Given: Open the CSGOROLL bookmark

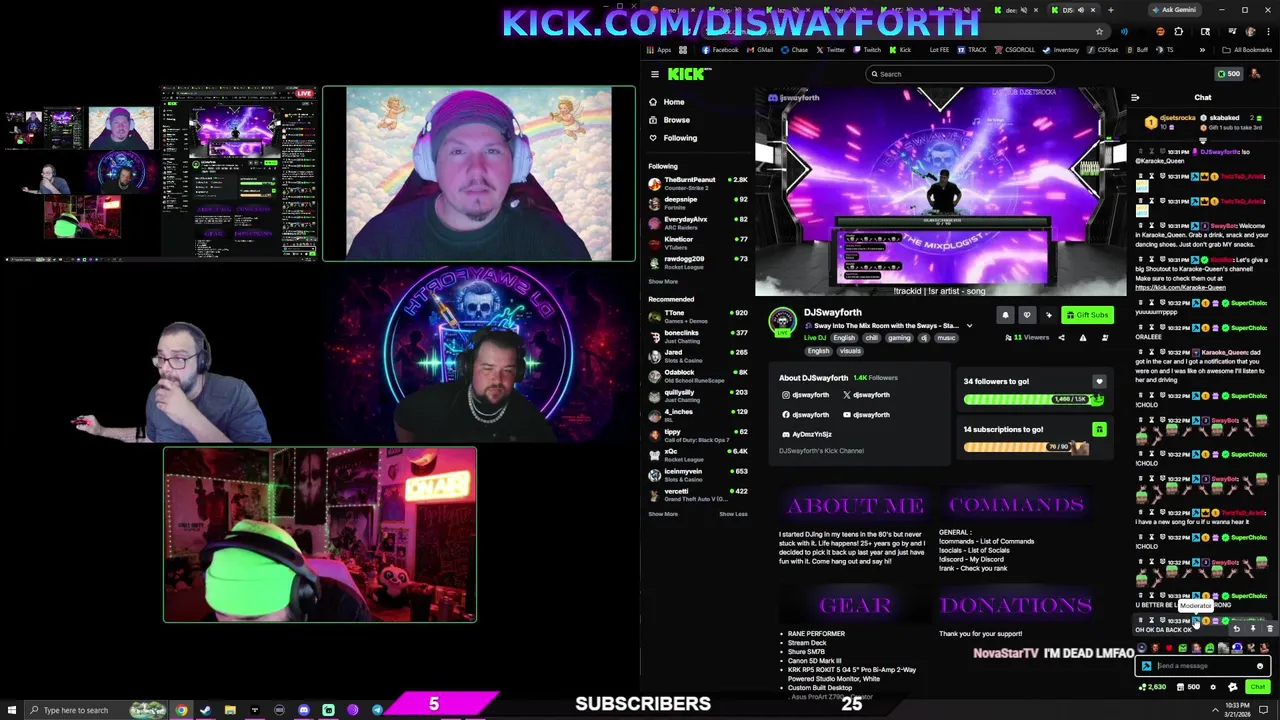Looking at the screenshot, I should [1015, 50].
